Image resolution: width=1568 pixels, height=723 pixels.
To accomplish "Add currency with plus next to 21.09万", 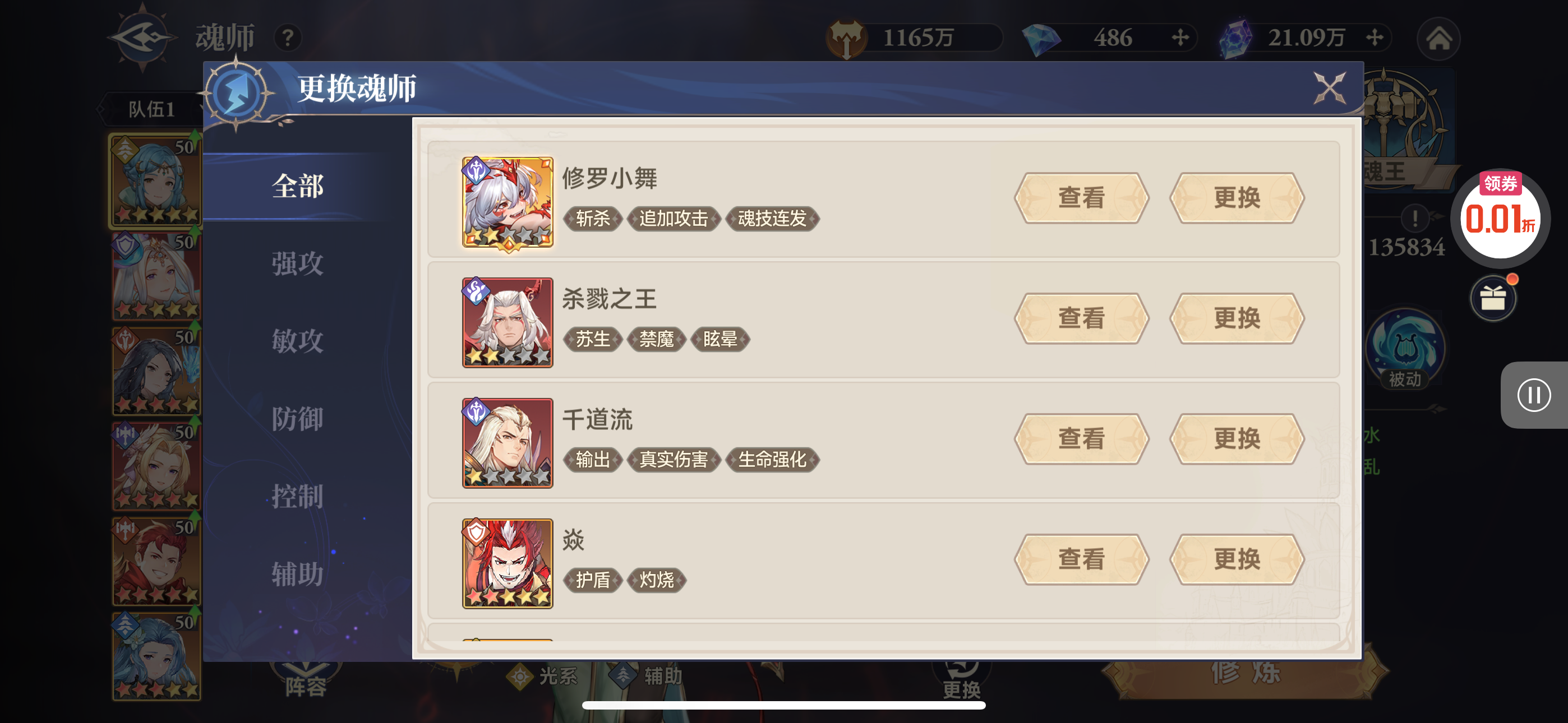I will coord(1375,38).
